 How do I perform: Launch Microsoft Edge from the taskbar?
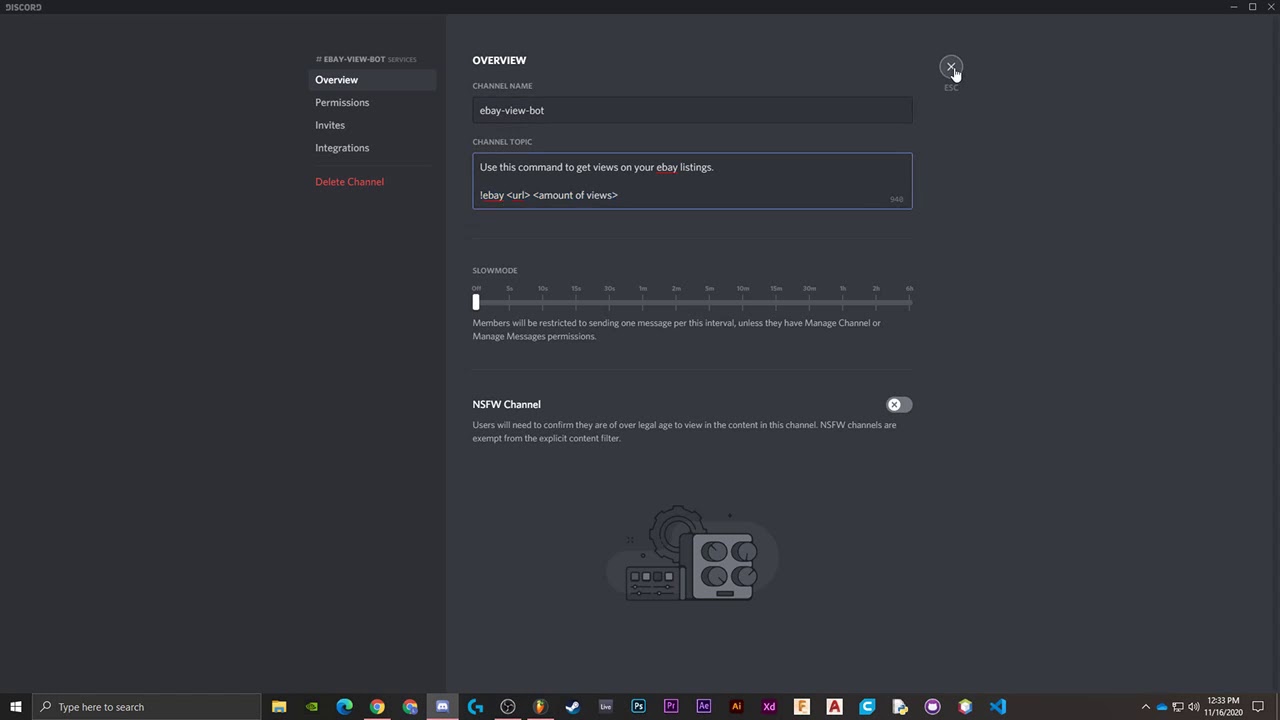click(x=345, y=707)
